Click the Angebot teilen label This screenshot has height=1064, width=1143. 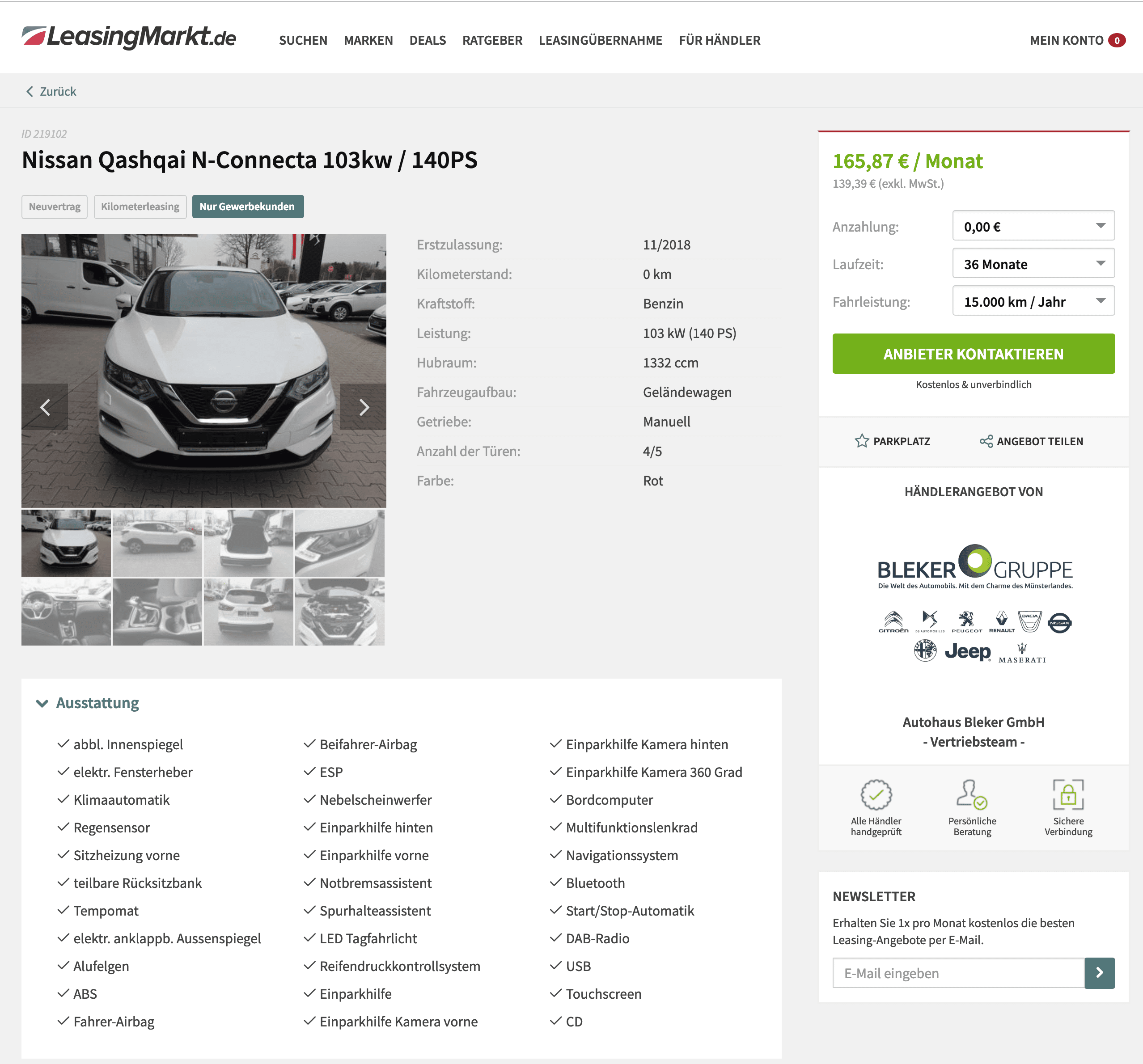tap(1040, 441)
